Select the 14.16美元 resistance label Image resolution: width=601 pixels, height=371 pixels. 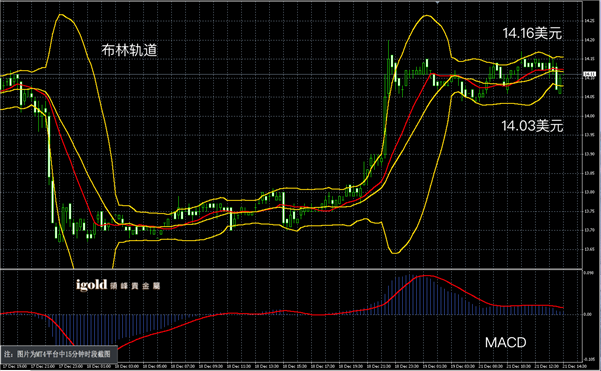[x=532, y=33]
